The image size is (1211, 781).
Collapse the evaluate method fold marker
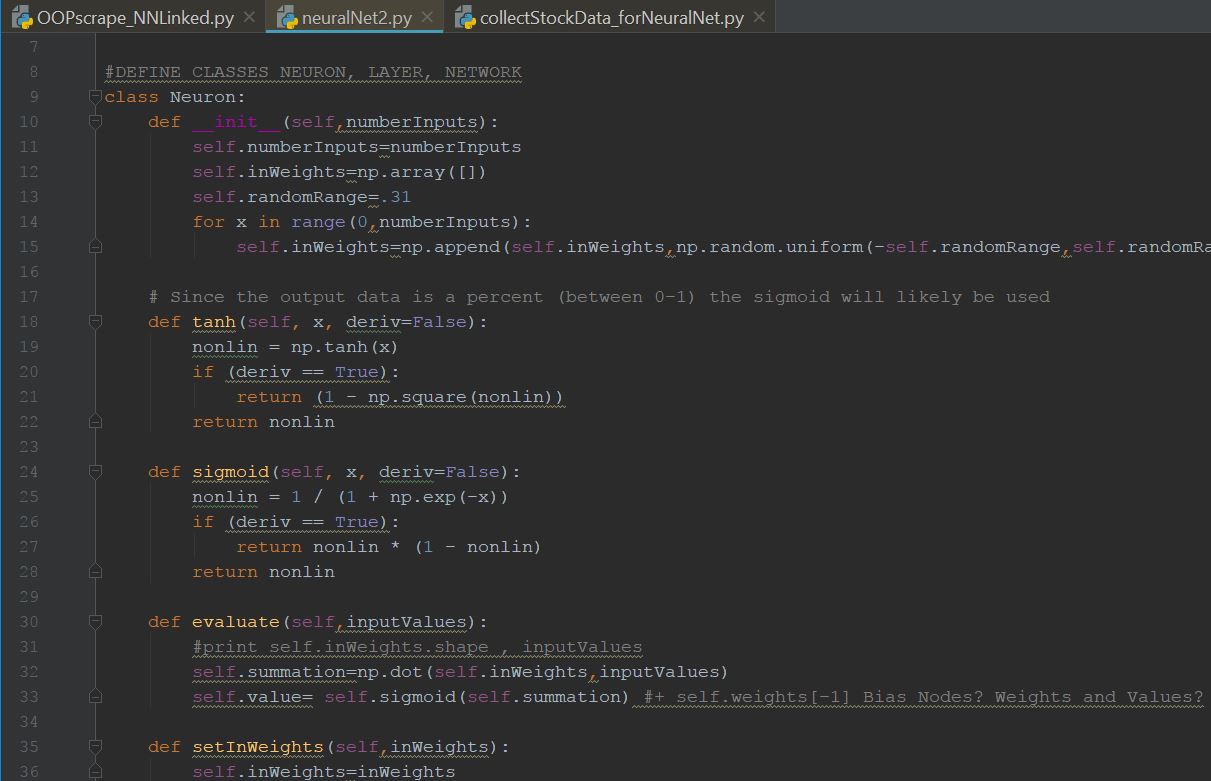coord(95,622)
